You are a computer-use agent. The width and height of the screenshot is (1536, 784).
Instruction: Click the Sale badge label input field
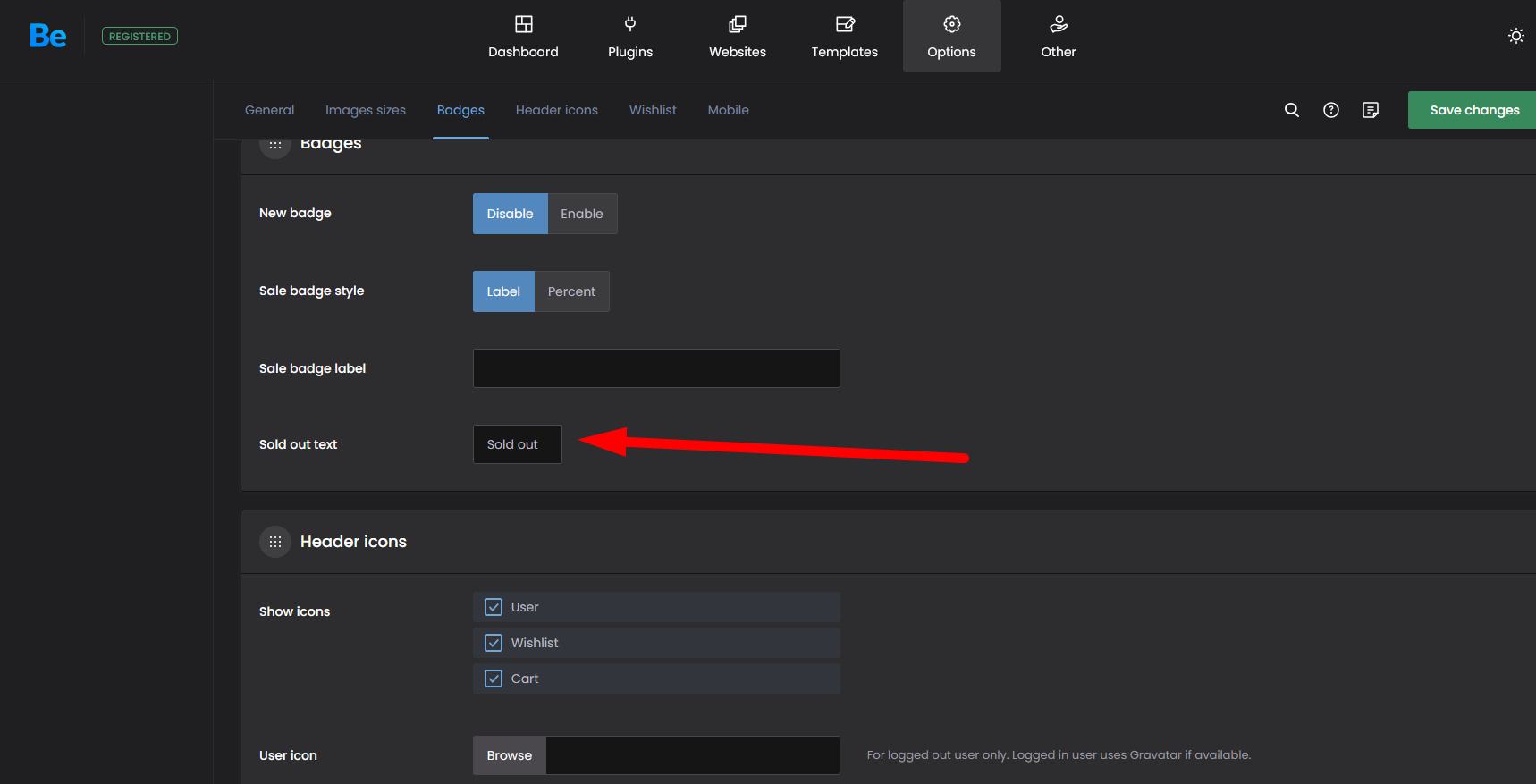point(656,368)
